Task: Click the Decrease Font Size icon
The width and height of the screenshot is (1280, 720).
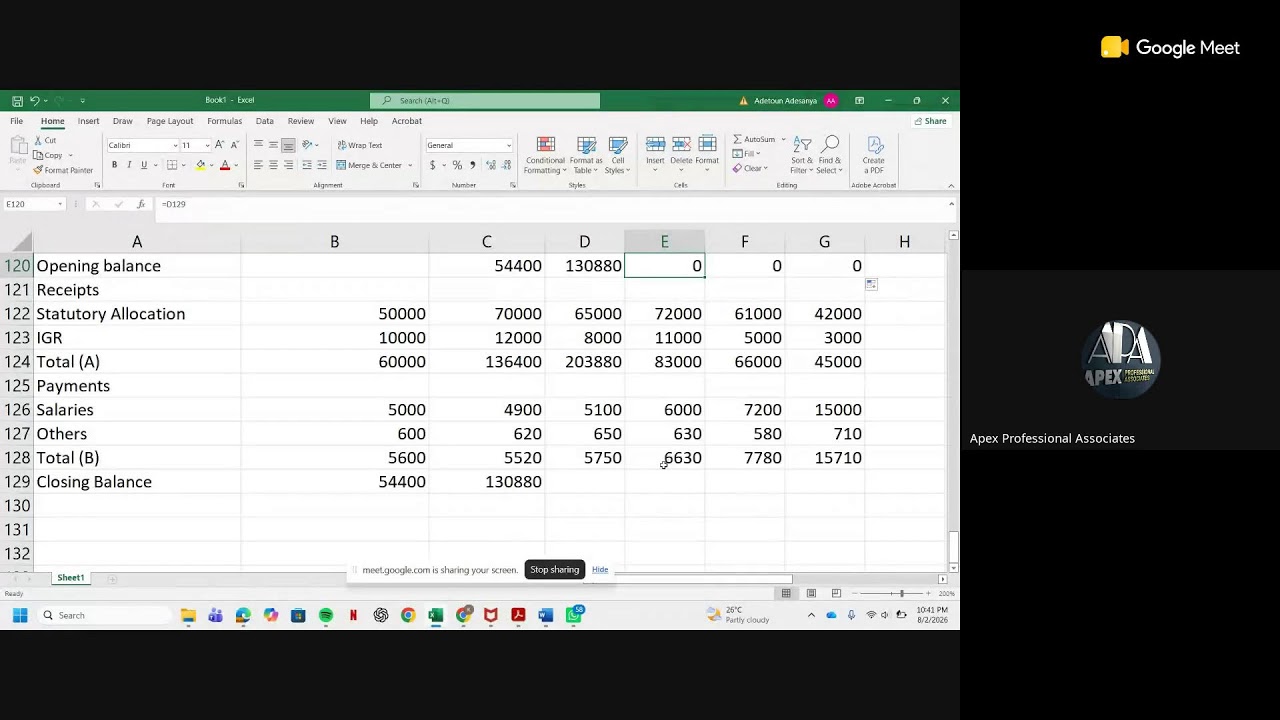Action: 233,145
